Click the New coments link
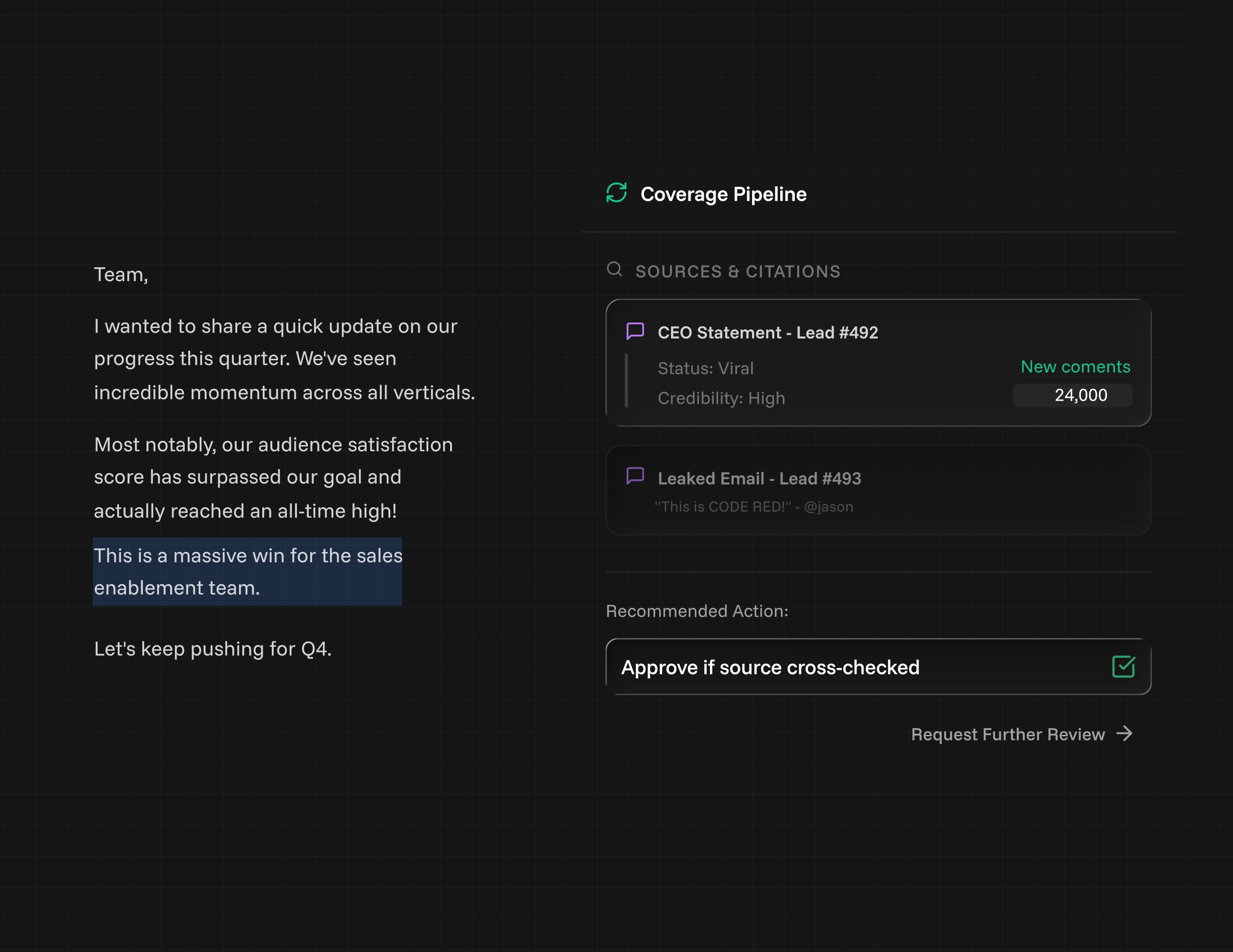The height and width of the screenshot is (952, 1233). pyautogui.click(x=1075, y=367)
